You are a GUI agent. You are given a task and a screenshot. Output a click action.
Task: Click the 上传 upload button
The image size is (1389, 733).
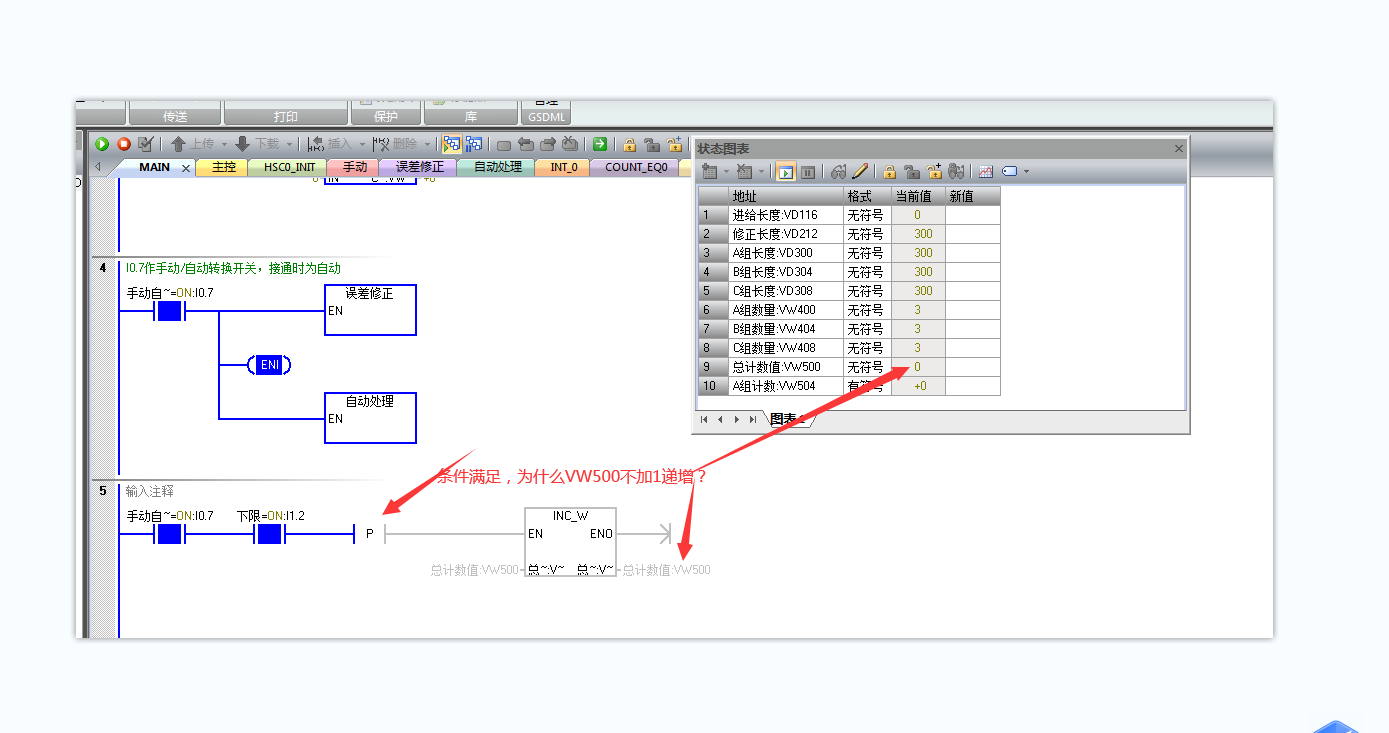[192, 144]
